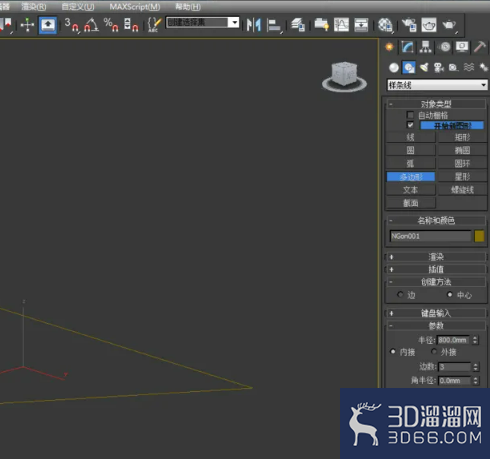Image resolution: width=490 pixels, height=459 pixels.
Task: Click the 半径 value spinner arrows
Action: [475, 340]
